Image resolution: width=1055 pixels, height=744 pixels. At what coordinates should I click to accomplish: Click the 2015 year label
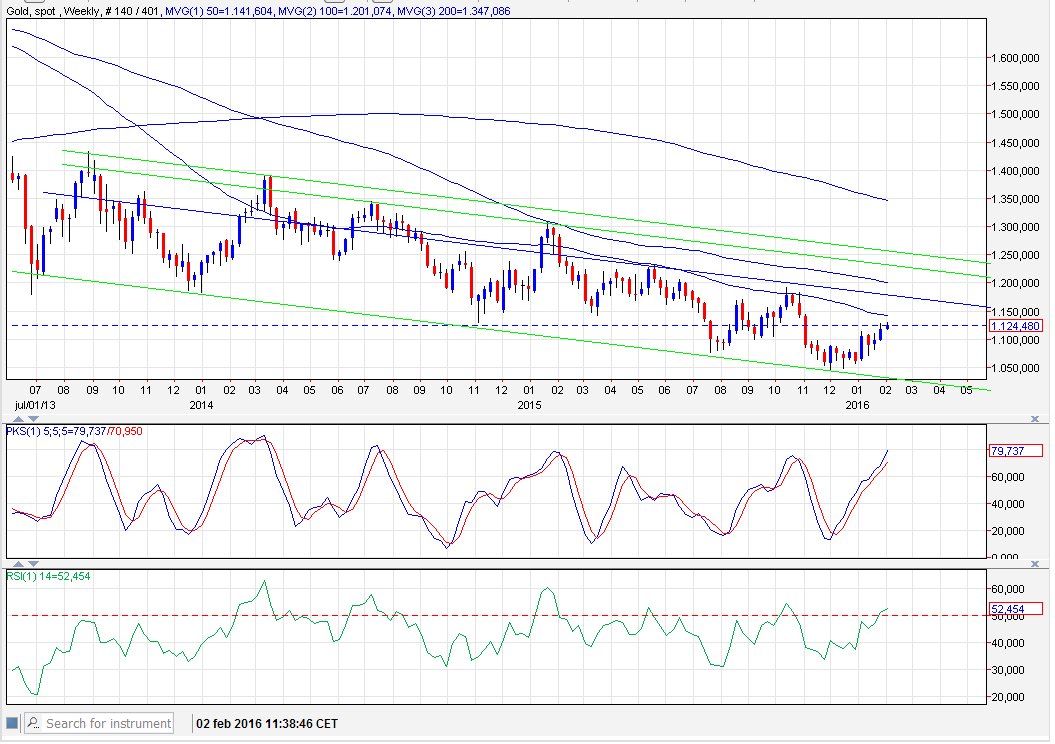(x=529, y=405)
